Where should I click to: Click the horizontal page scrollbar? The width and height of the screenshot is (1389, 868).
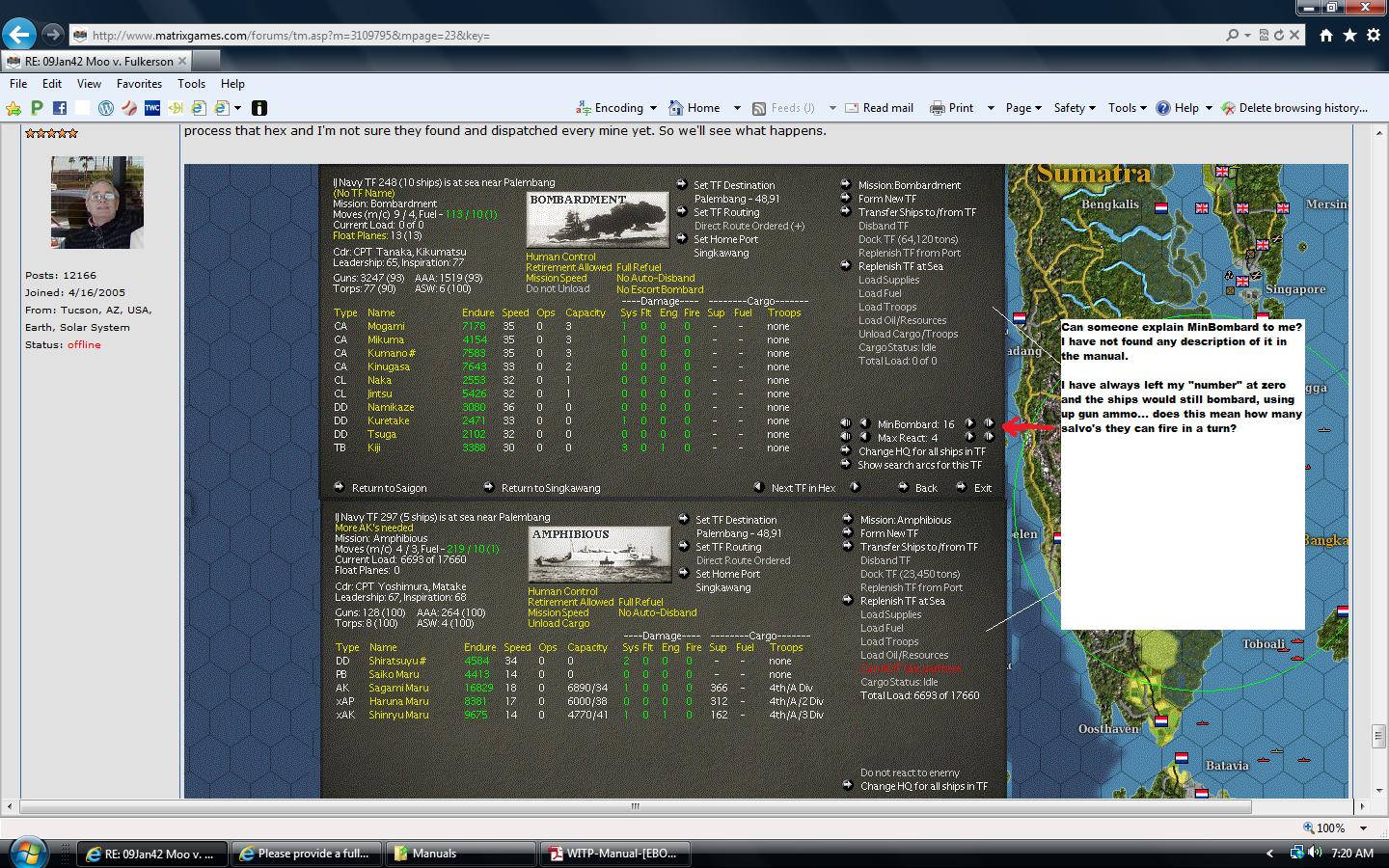tap(635, 806)
